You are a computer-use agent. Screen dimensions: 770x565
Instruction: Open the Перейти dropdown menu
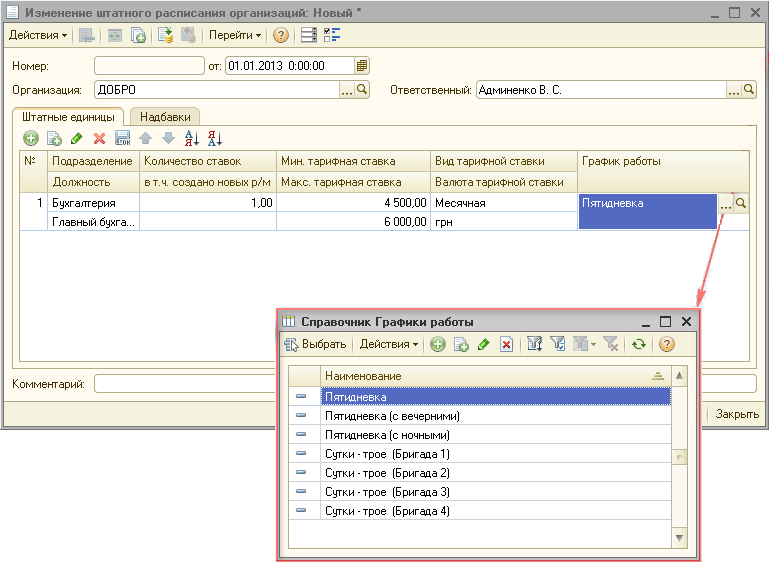[234, 35]
